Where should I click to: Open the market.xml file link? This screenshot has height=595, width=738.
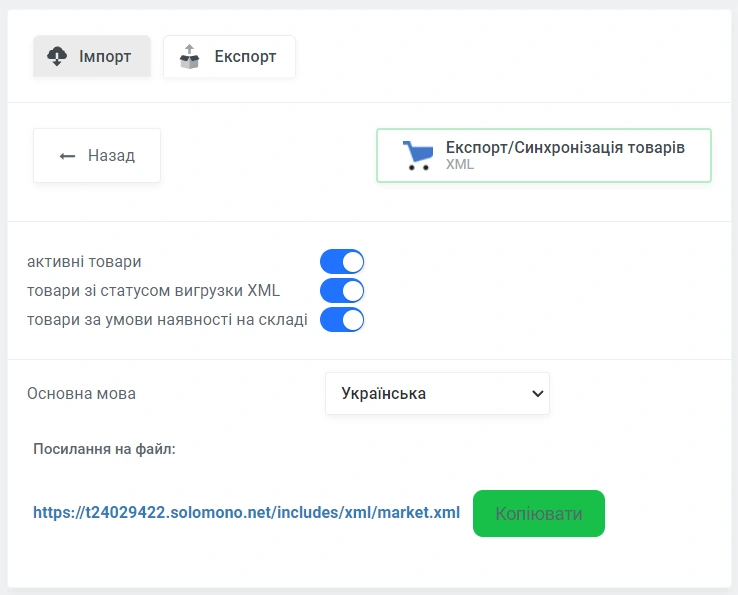pyautogui.click(x=246, y=512)
